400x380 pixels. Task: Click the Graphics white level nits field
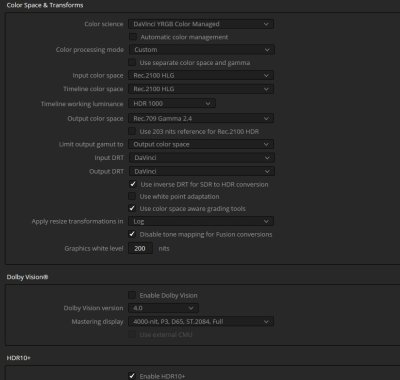point(140,248)
